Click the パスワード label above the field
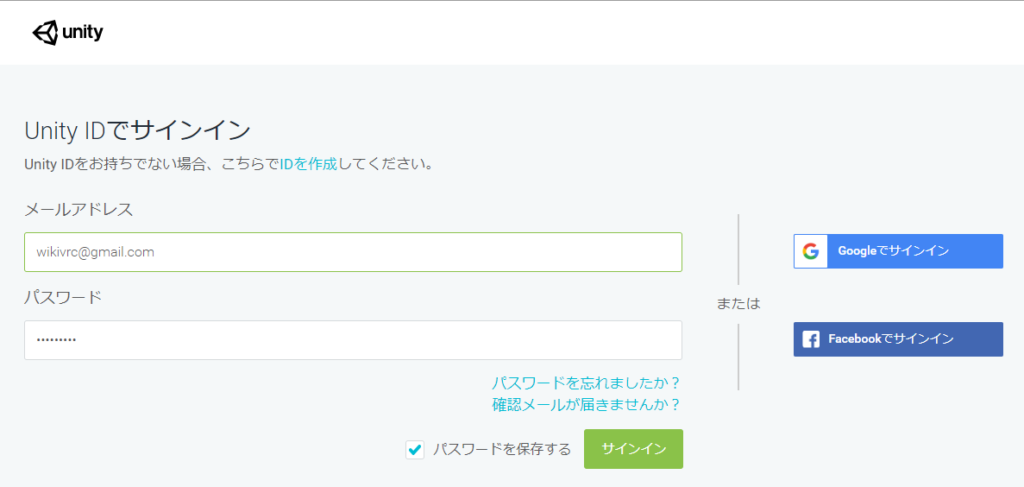 (63, 297)
